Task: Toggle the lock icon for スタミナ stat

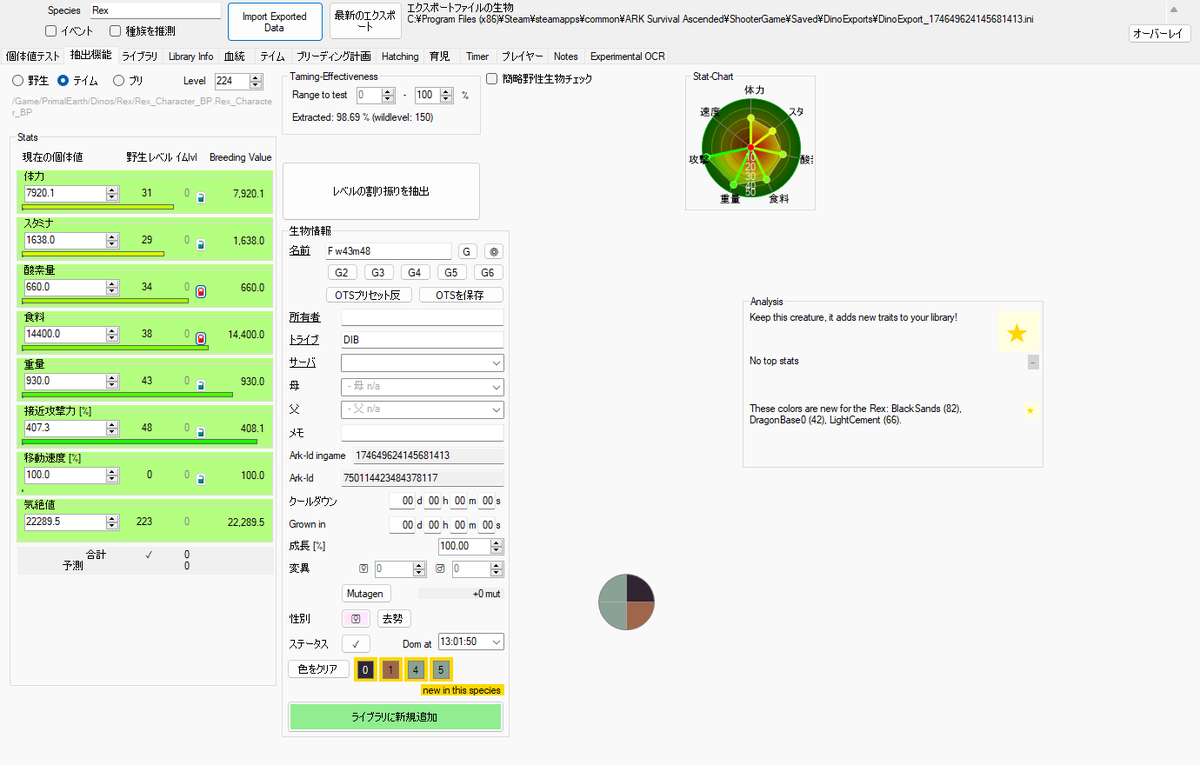Action: coord(200,244)
